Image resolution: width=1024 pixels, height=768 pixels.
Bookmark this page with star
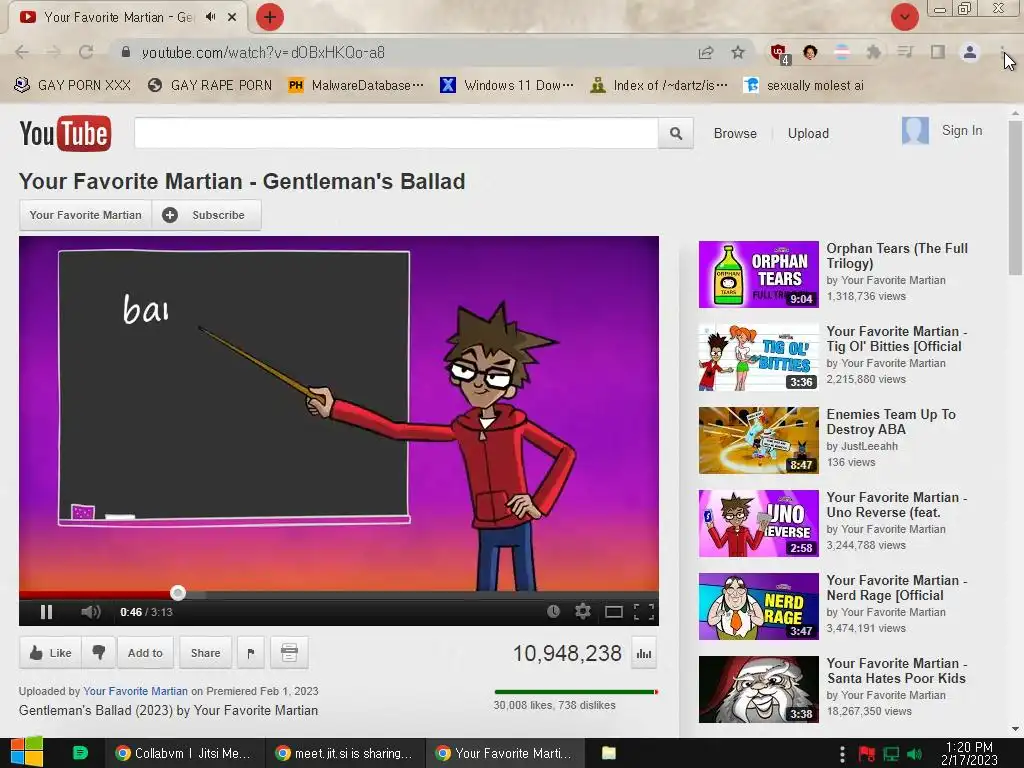click(738, 52)
